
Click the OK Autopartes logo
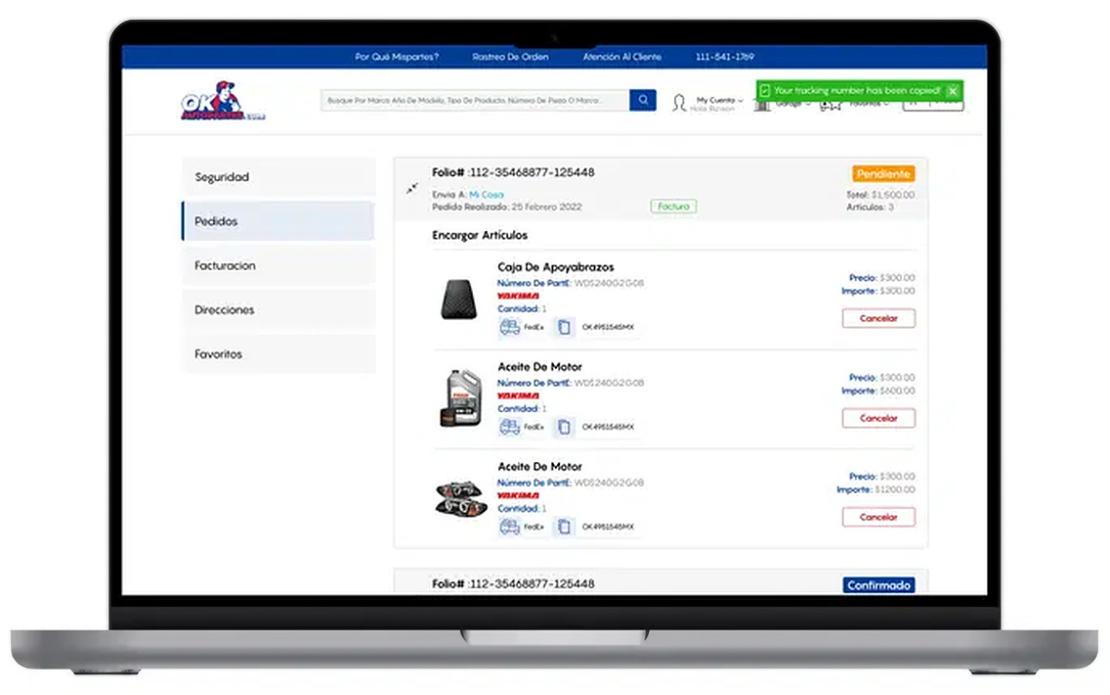coord(222,100)
